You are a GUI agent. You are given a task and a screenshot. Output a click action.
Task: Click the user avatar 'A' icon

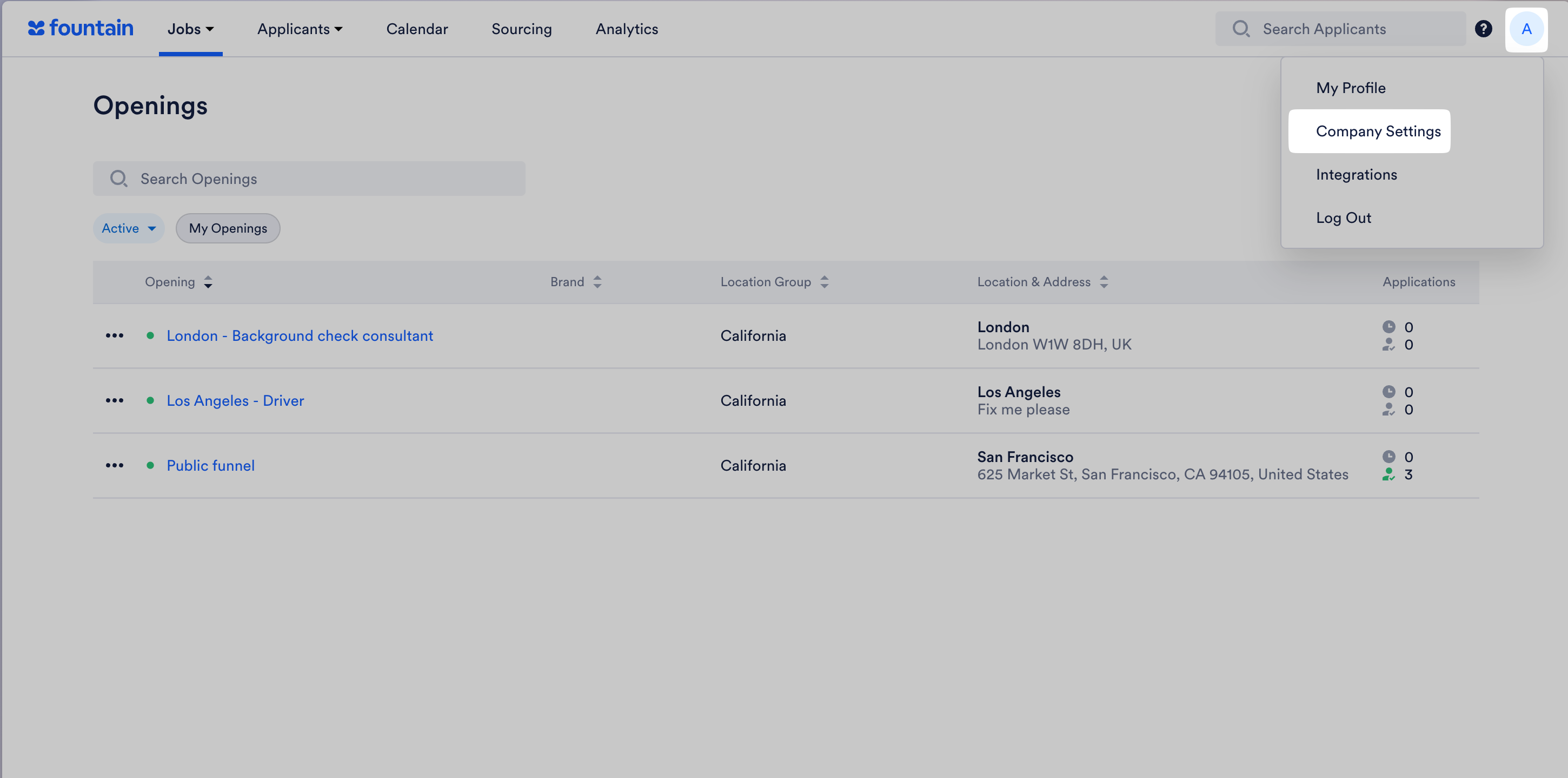[1526, 29]
